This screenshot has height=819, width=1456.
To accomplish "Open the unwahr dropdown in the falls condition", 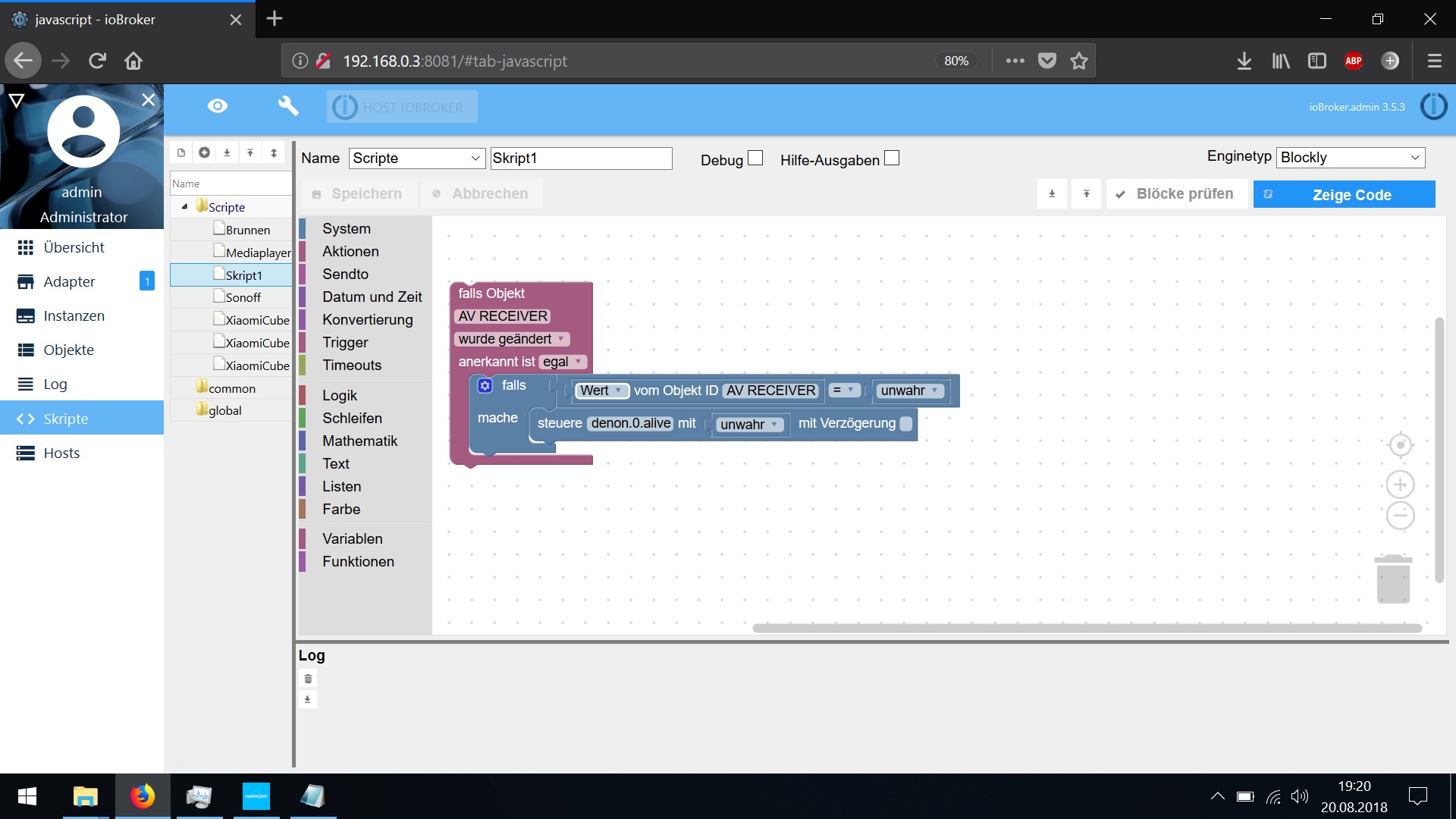I will tap(910, 391).
